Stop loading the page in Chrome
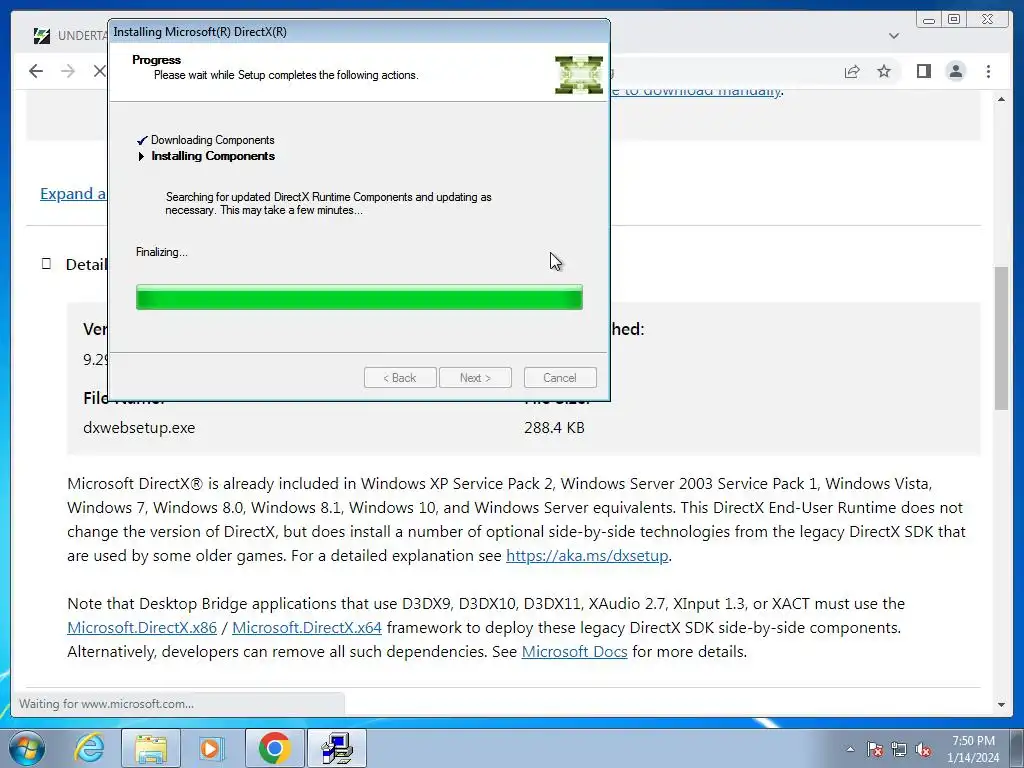The width and height of the screenshot is (1024, 768). coord(99,71)
